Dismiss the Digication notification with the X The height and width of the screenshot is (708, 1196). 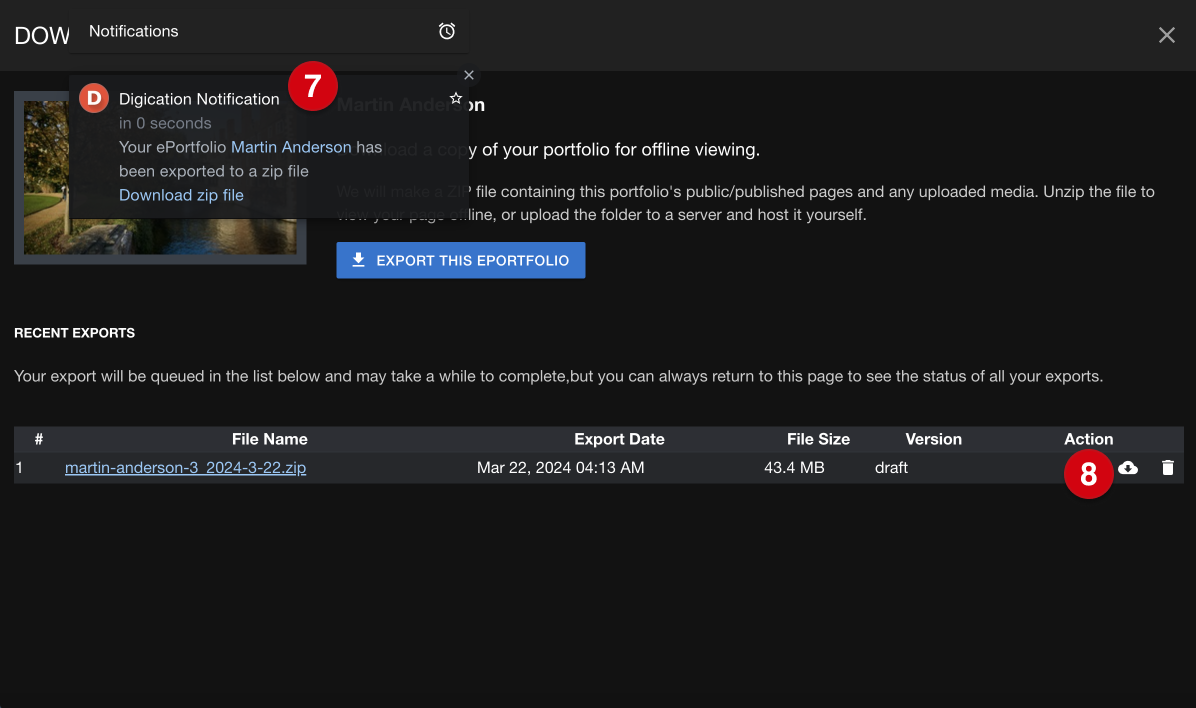pyautogui.click(x=469, y=75)
